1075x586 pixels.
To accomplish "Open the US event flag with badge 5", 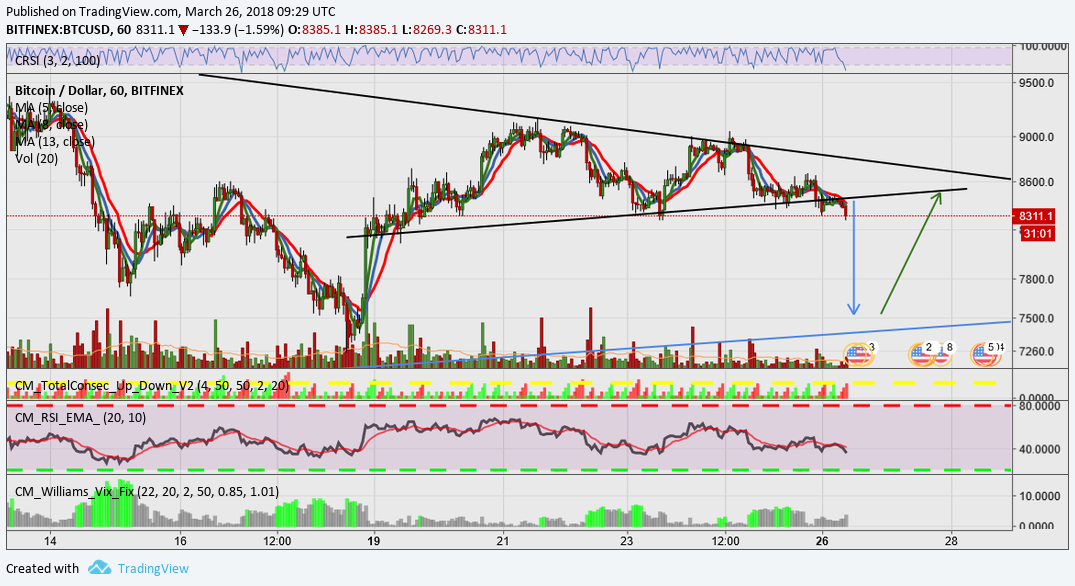I will (x=985, y=354).
